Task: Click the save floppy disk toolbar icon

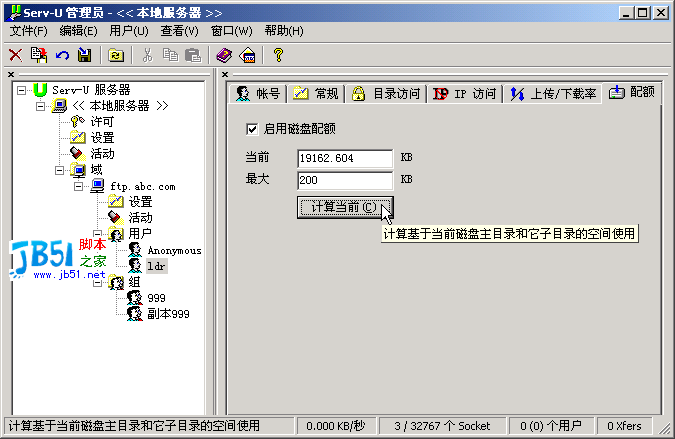Action: [x=85, y=55]
